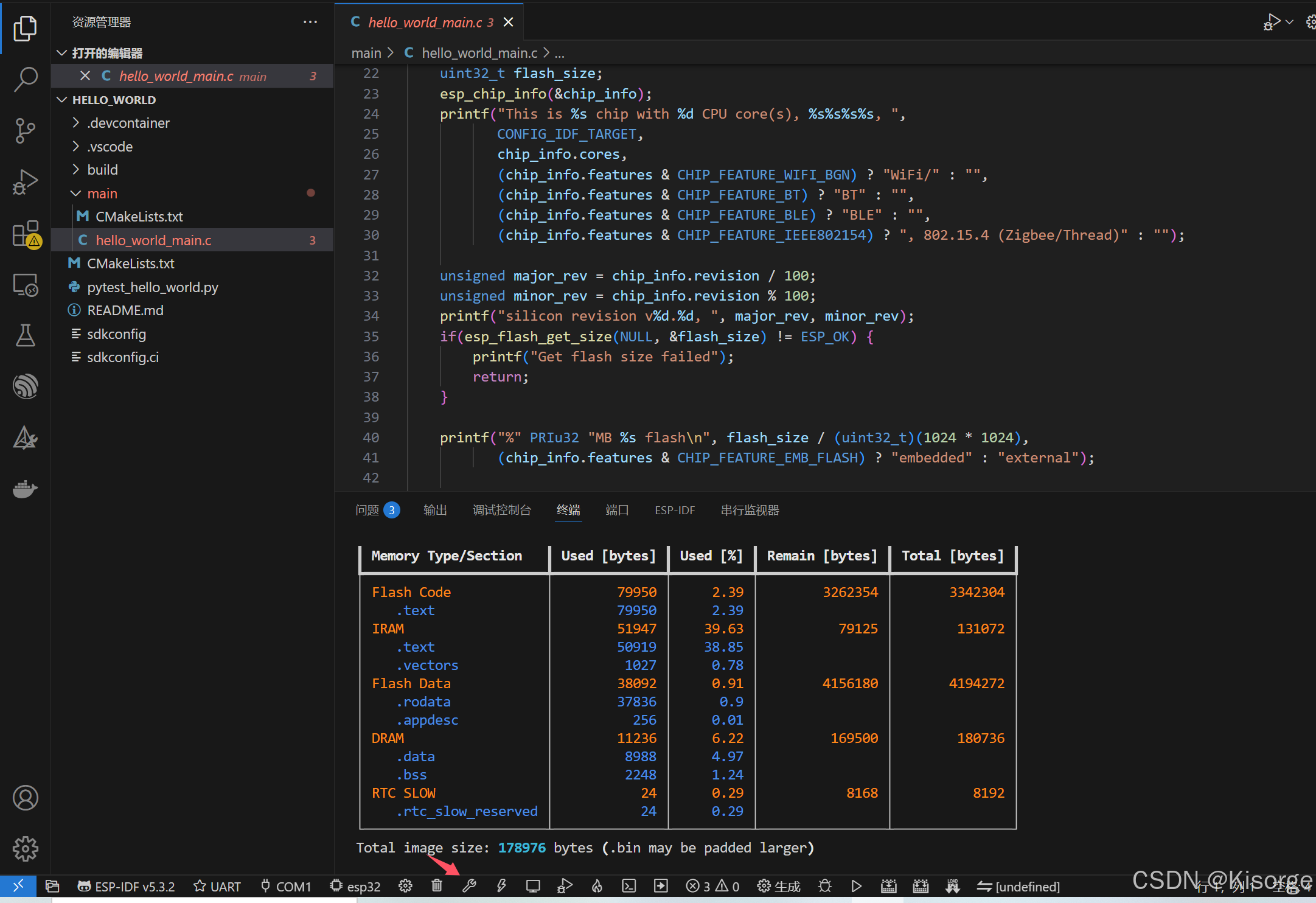Click ESP-IDF debug icon in status bar
The image size is (1316, 903).
coord(565,886)
